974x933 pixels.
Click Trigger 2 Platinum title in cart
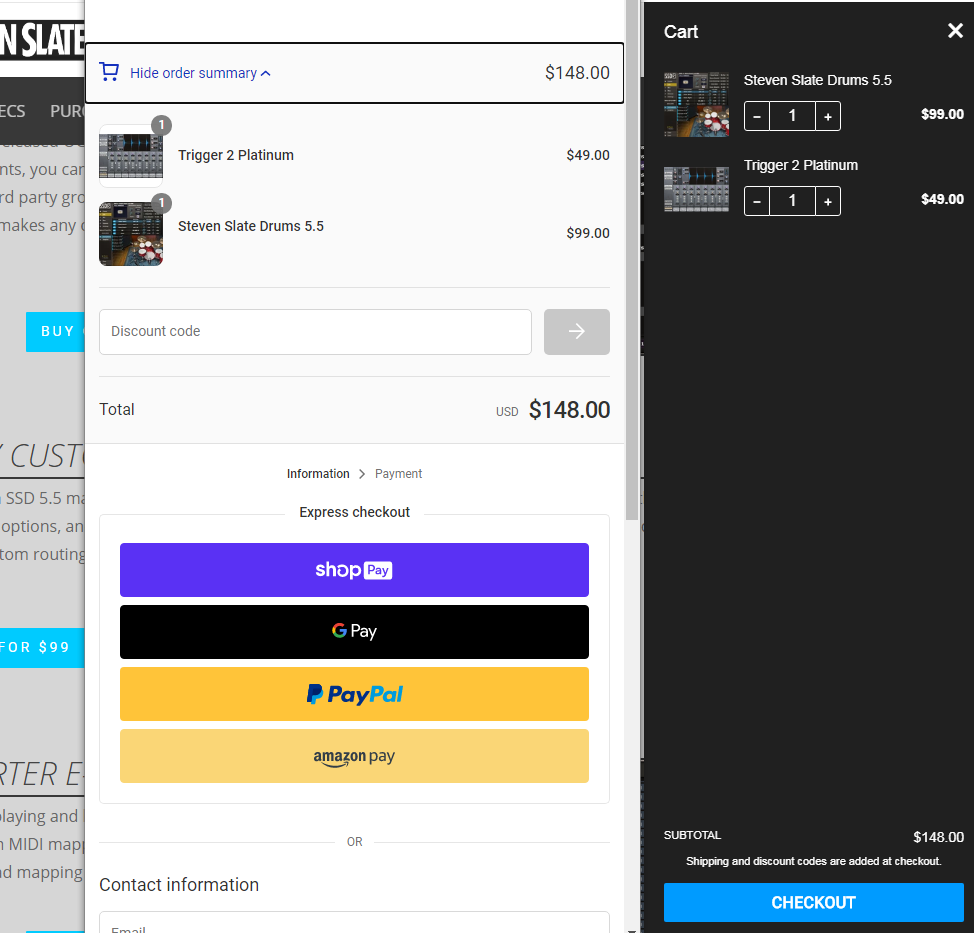click(x=801, y=165)
